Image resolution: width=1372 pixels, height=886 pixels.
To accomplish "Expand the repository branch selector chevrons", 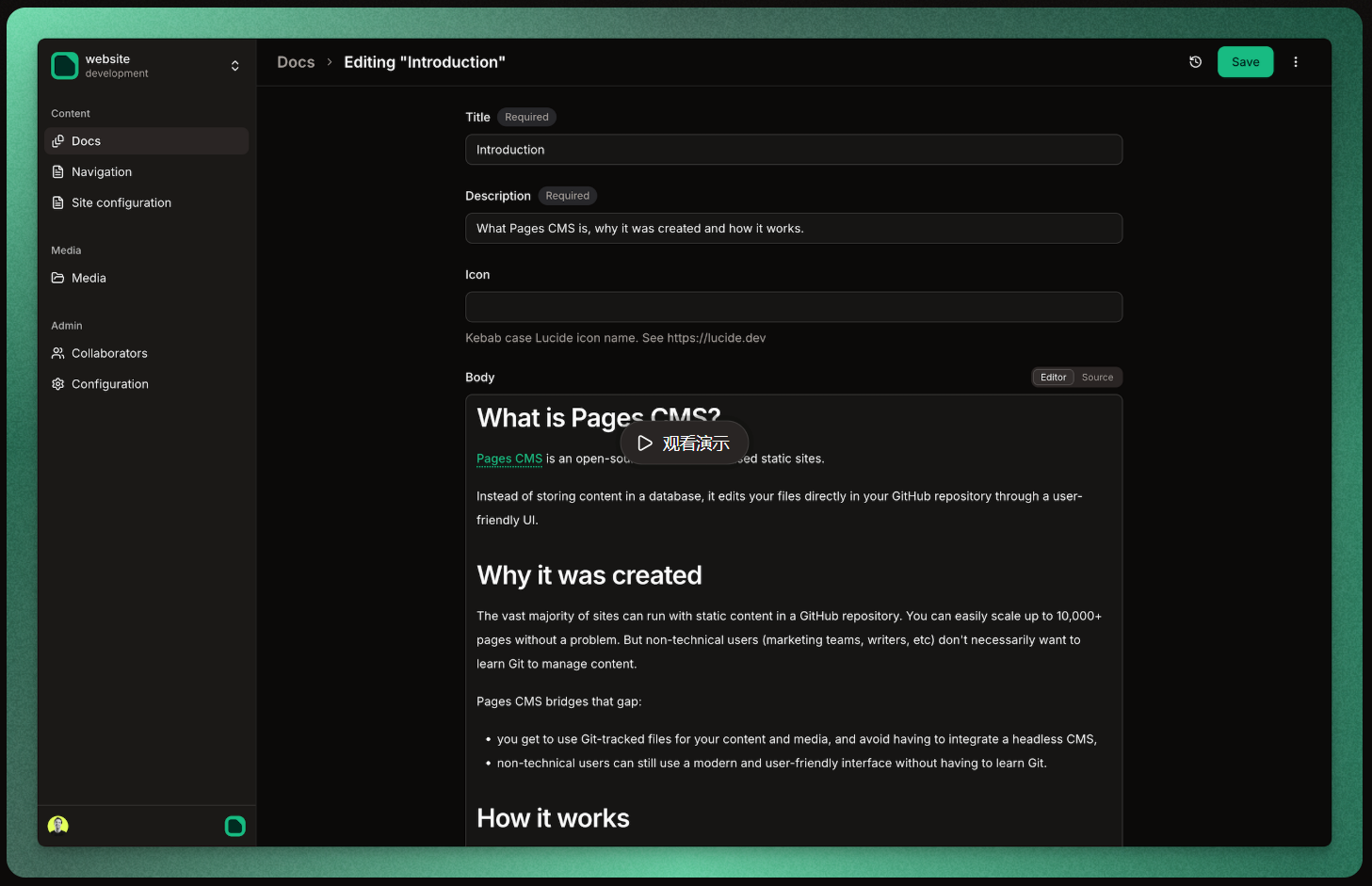I will click(234, 65).
